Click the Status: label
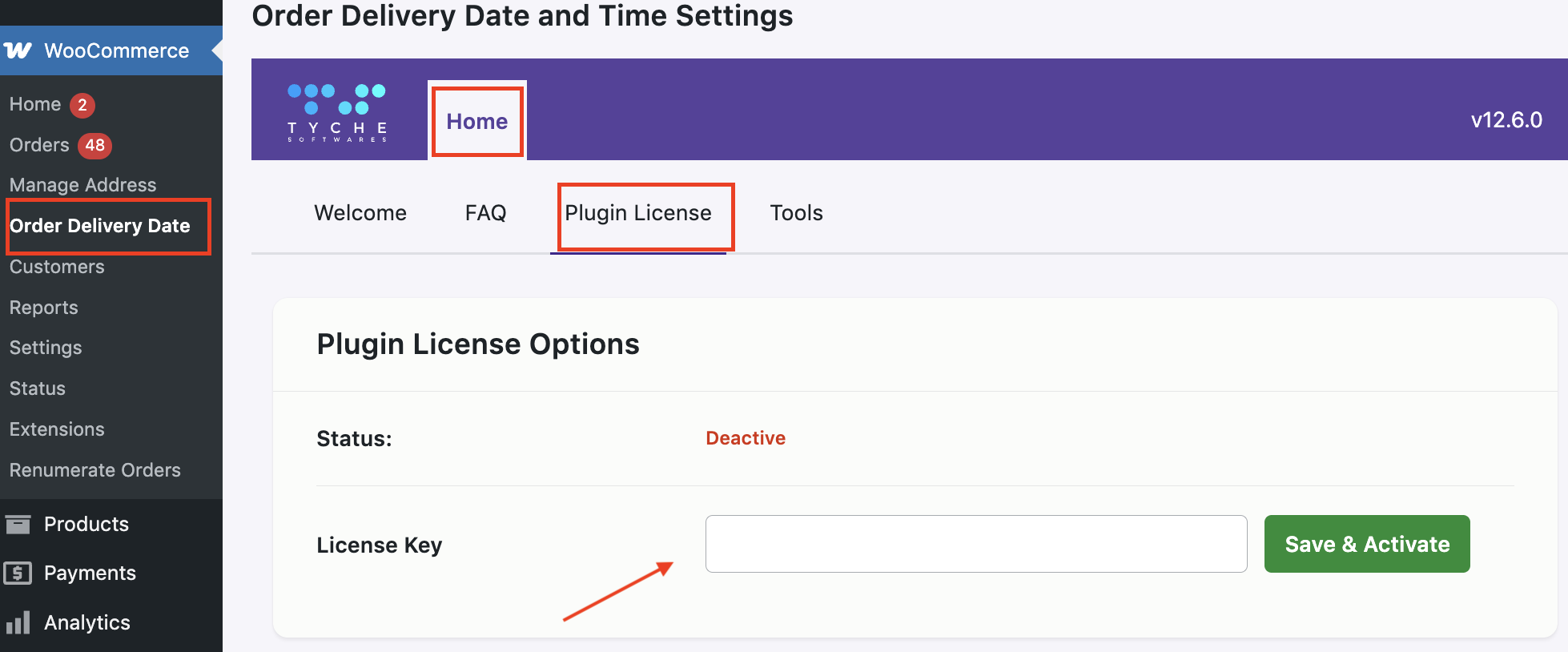The height and width of the screenshot is (652, 1568). (x=354, y=439)
